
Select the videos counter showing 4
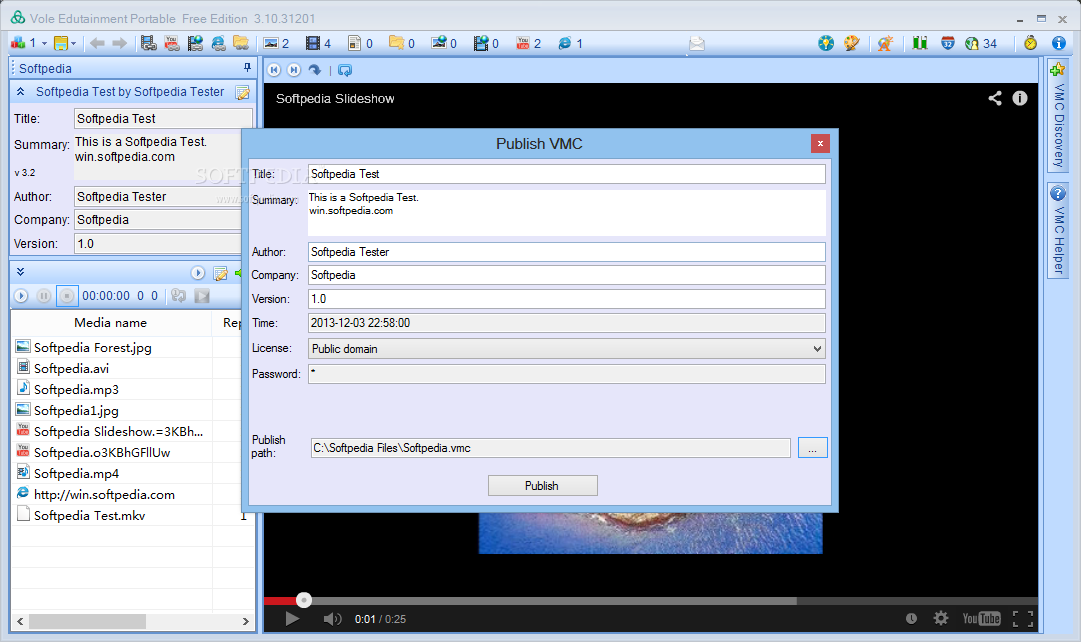coord(319,43)
